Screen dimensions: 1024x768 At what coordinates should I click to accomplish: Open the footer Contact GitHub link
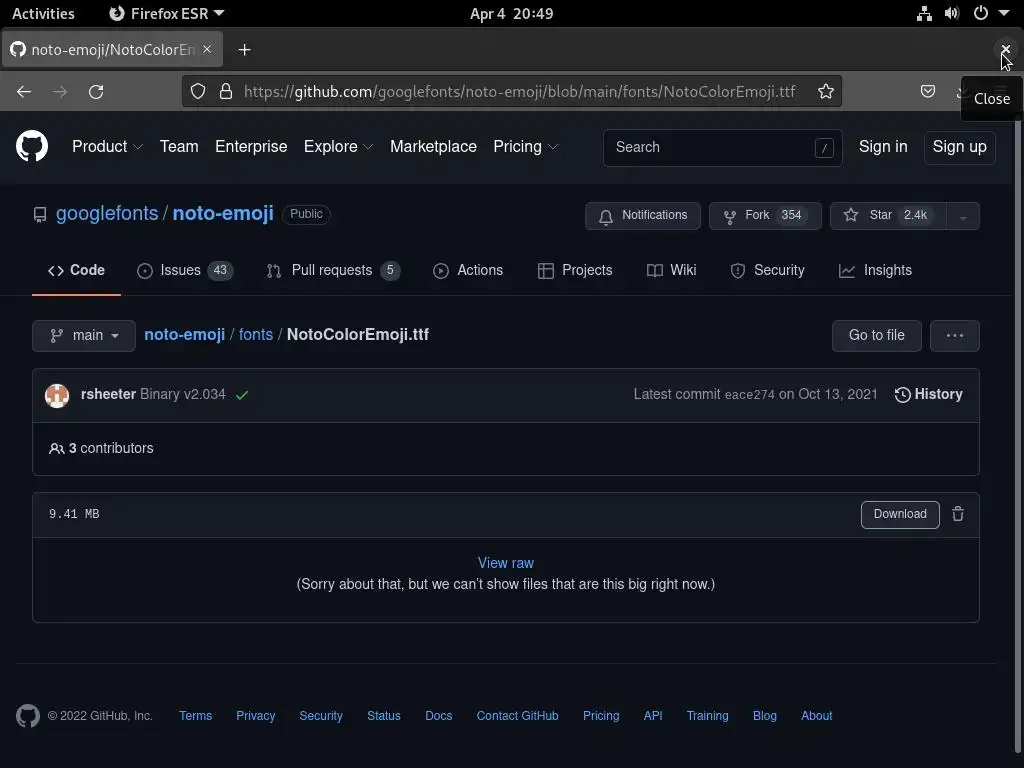517,716
